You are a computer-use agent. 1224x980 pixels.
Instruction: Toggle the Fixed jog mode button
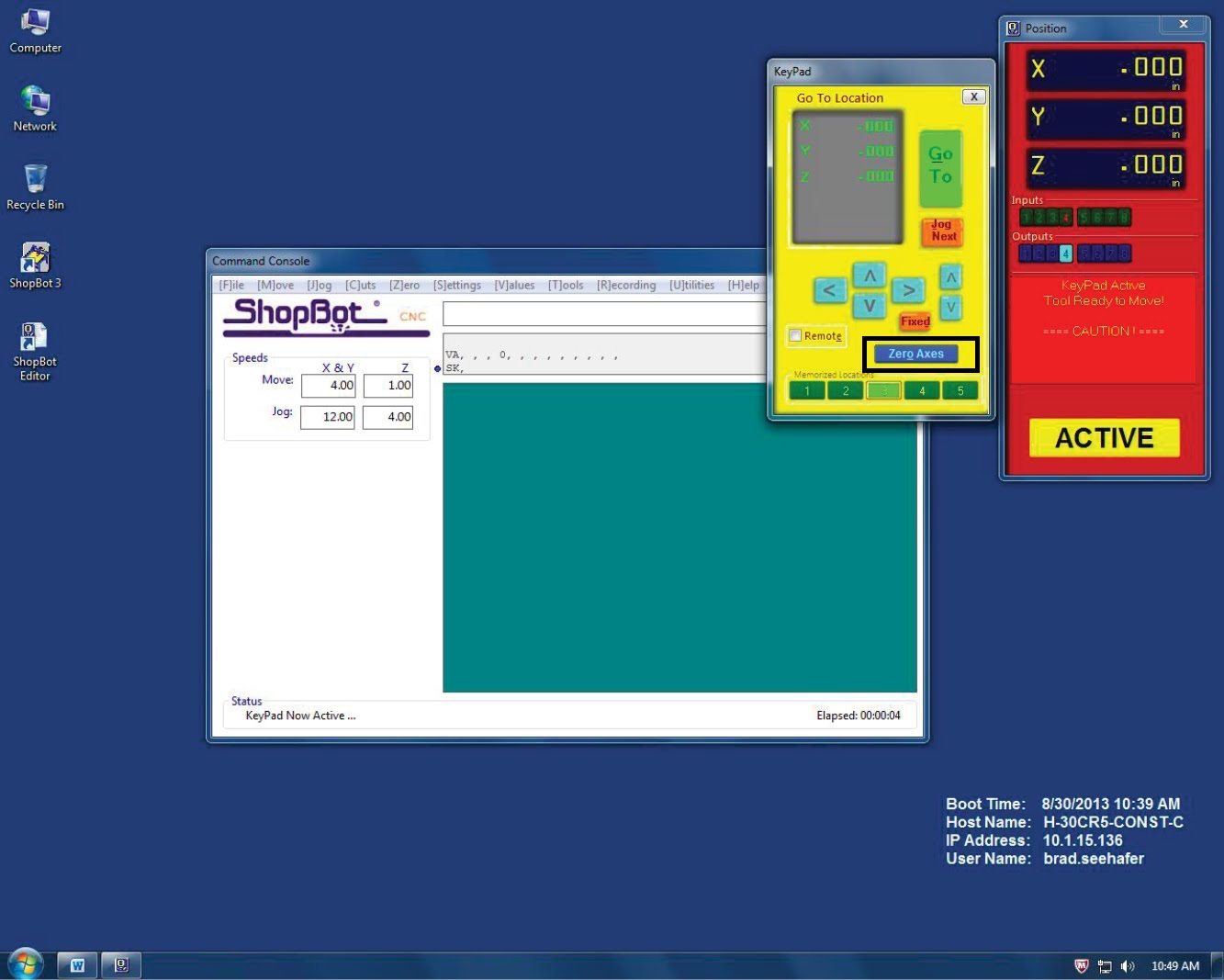915,321
